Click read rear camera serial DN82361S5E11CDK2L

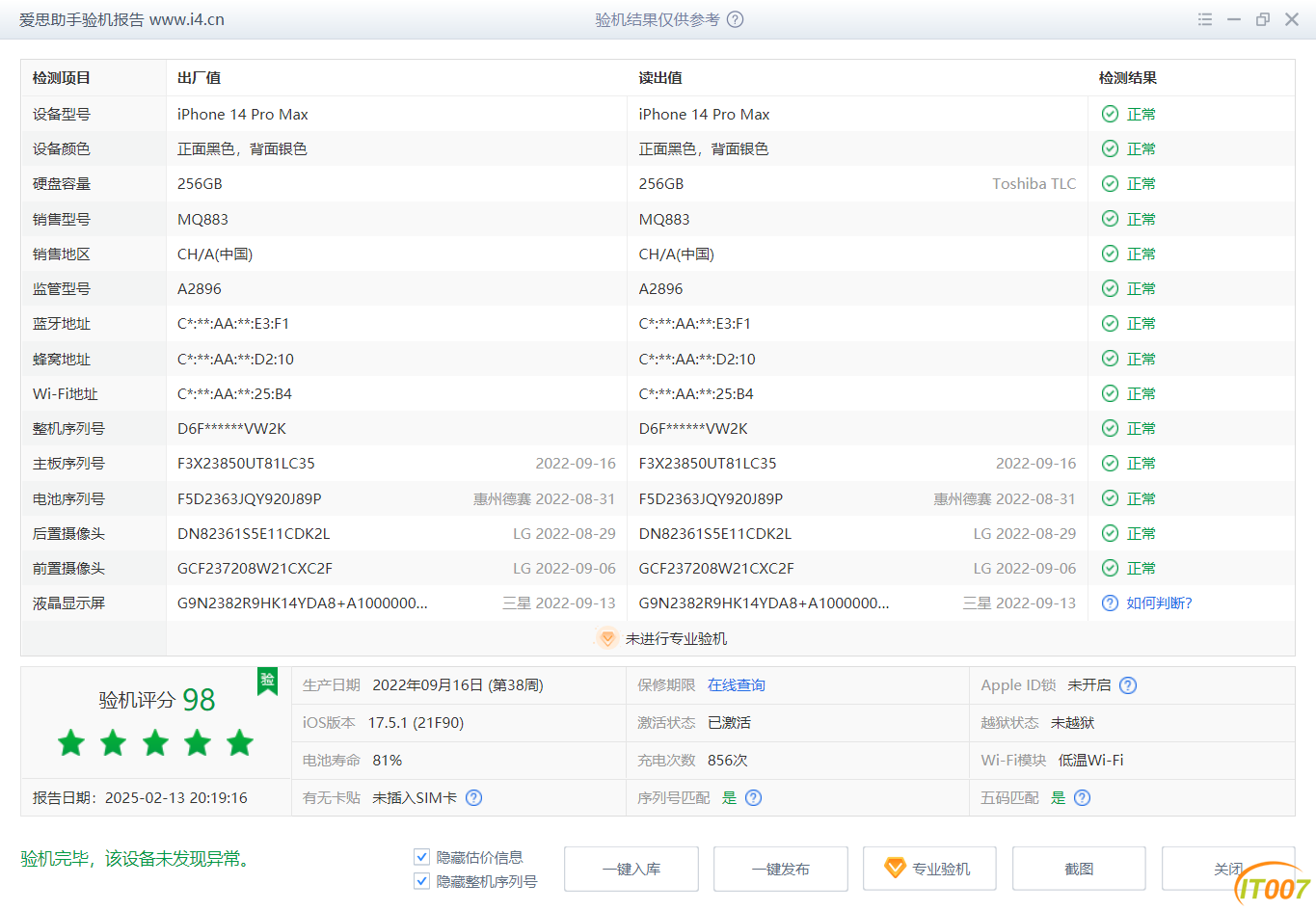[714, 533]
